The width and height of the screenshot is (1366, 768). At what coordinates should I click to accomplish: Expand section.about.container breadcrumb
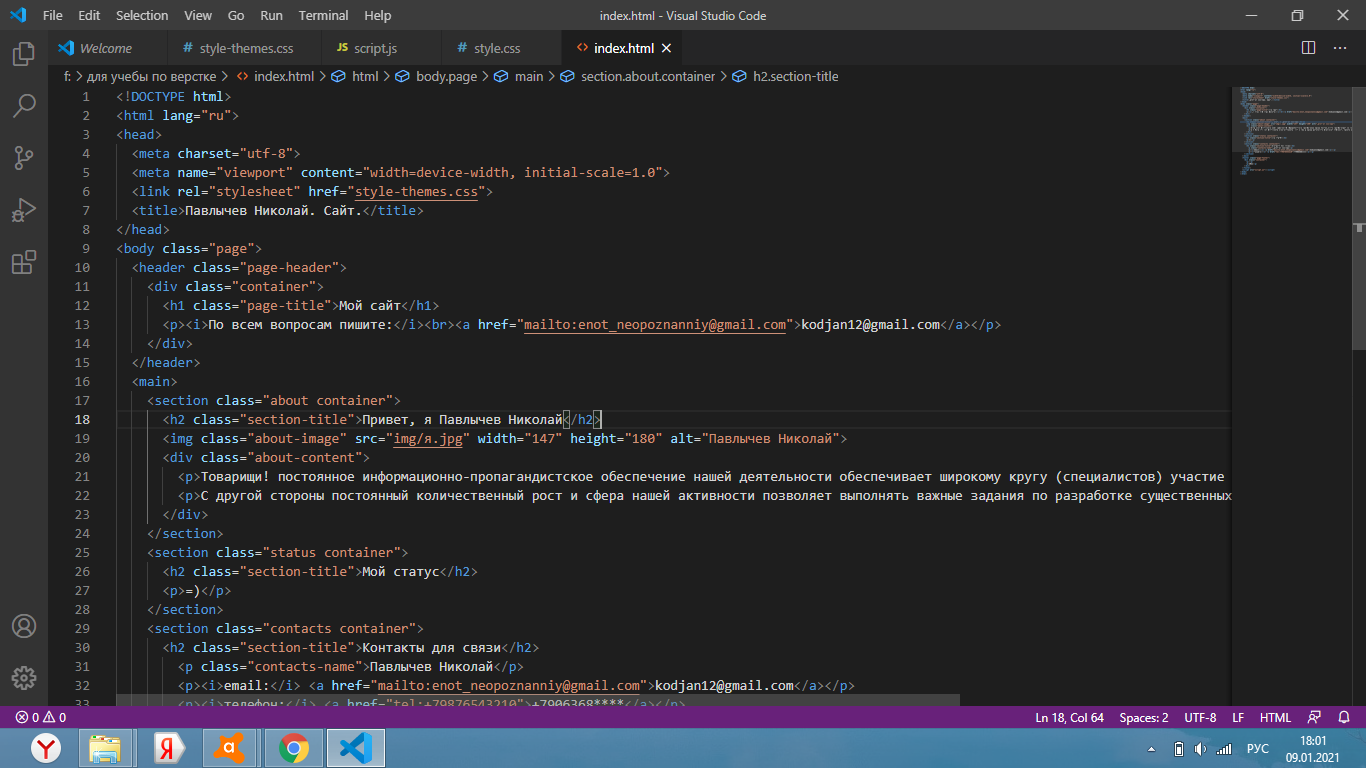647,76
